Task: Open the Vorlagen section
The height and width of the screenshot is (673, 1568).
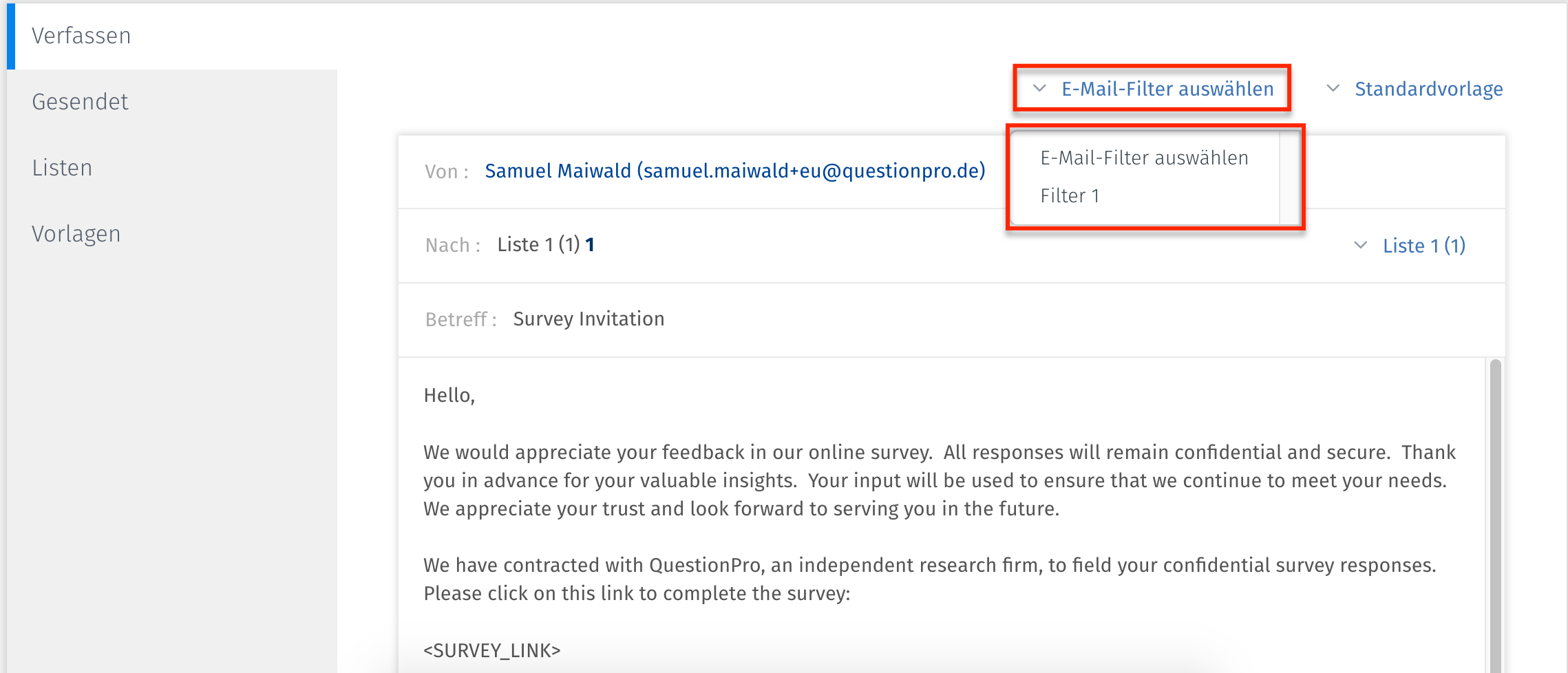Action: (76, 233)
